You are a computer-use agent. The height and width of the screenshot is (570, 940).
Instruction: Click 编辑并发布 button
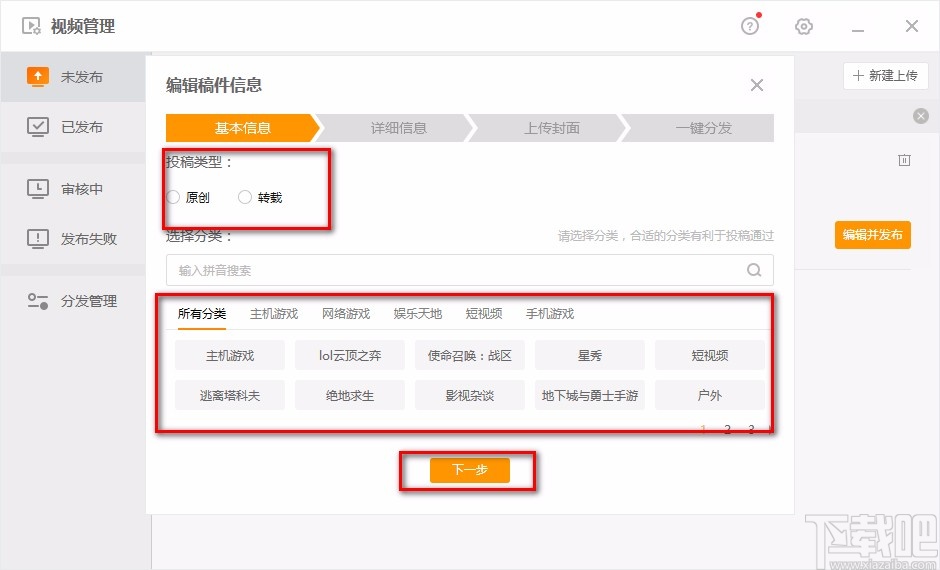873,235
